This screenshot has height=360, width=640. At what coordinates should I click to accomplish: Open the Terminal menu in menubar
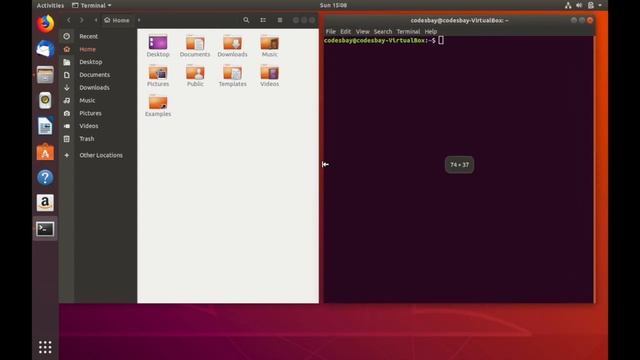point(408,31)
